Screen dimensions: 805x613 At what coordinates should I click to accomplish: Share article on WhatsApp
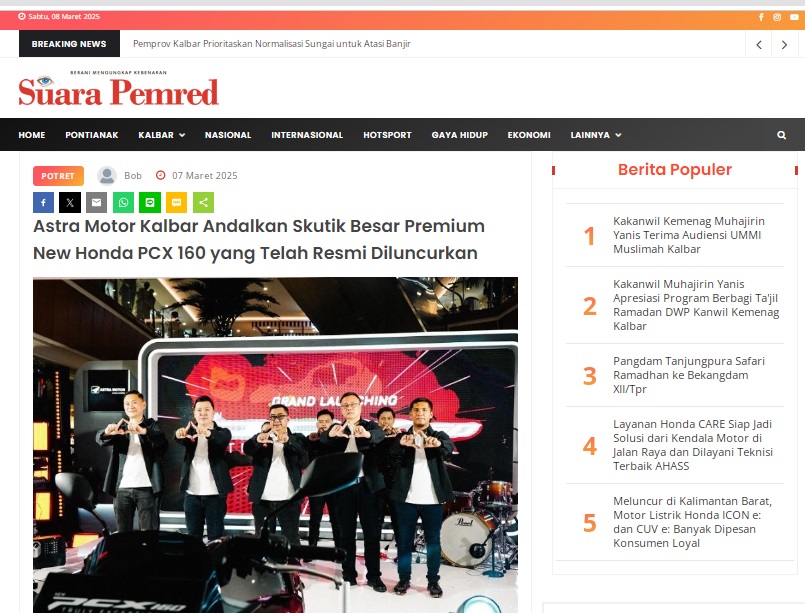(x=123, y=202)
